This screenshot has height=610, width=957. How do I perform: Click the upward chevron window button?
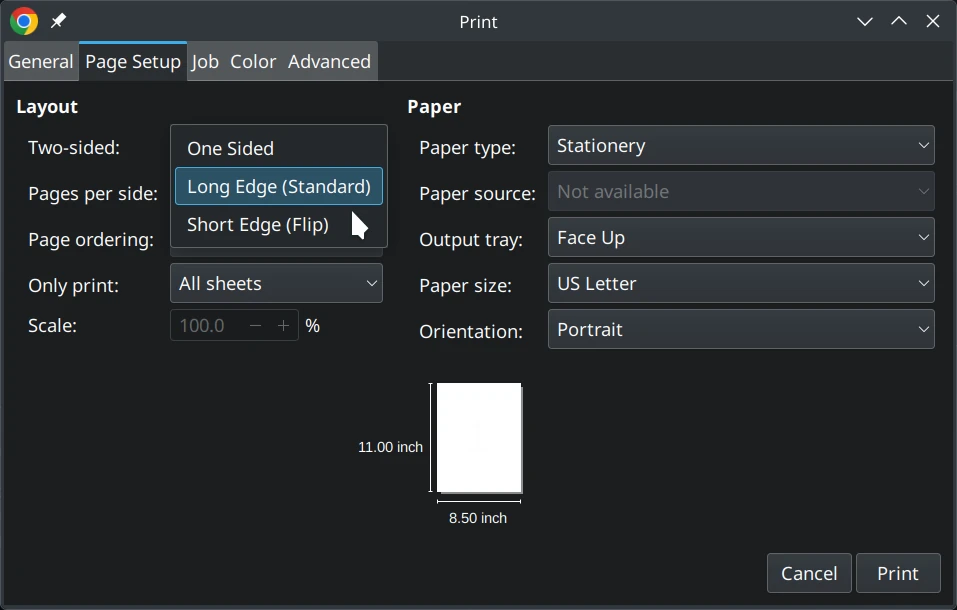tap(899, 21)
